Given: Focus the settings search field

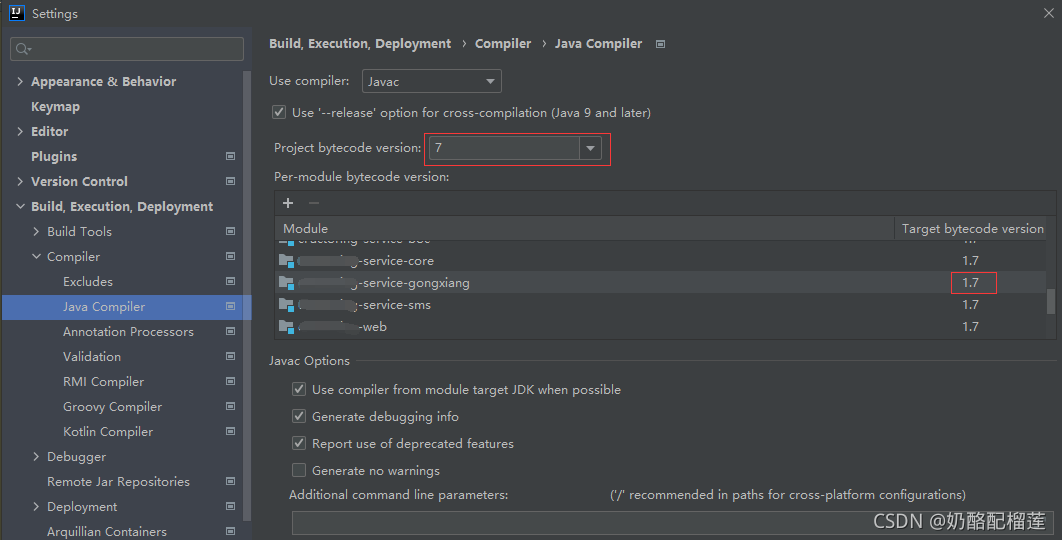Looking at the screenshot, I should pos(127,49).
